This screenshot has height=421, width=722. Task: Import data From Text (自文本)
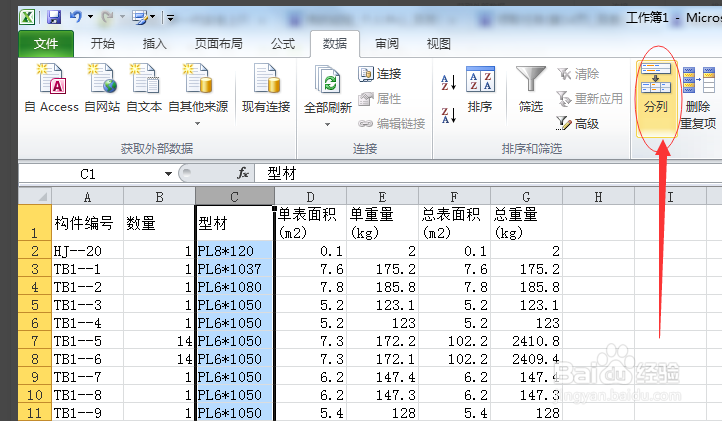144,88
